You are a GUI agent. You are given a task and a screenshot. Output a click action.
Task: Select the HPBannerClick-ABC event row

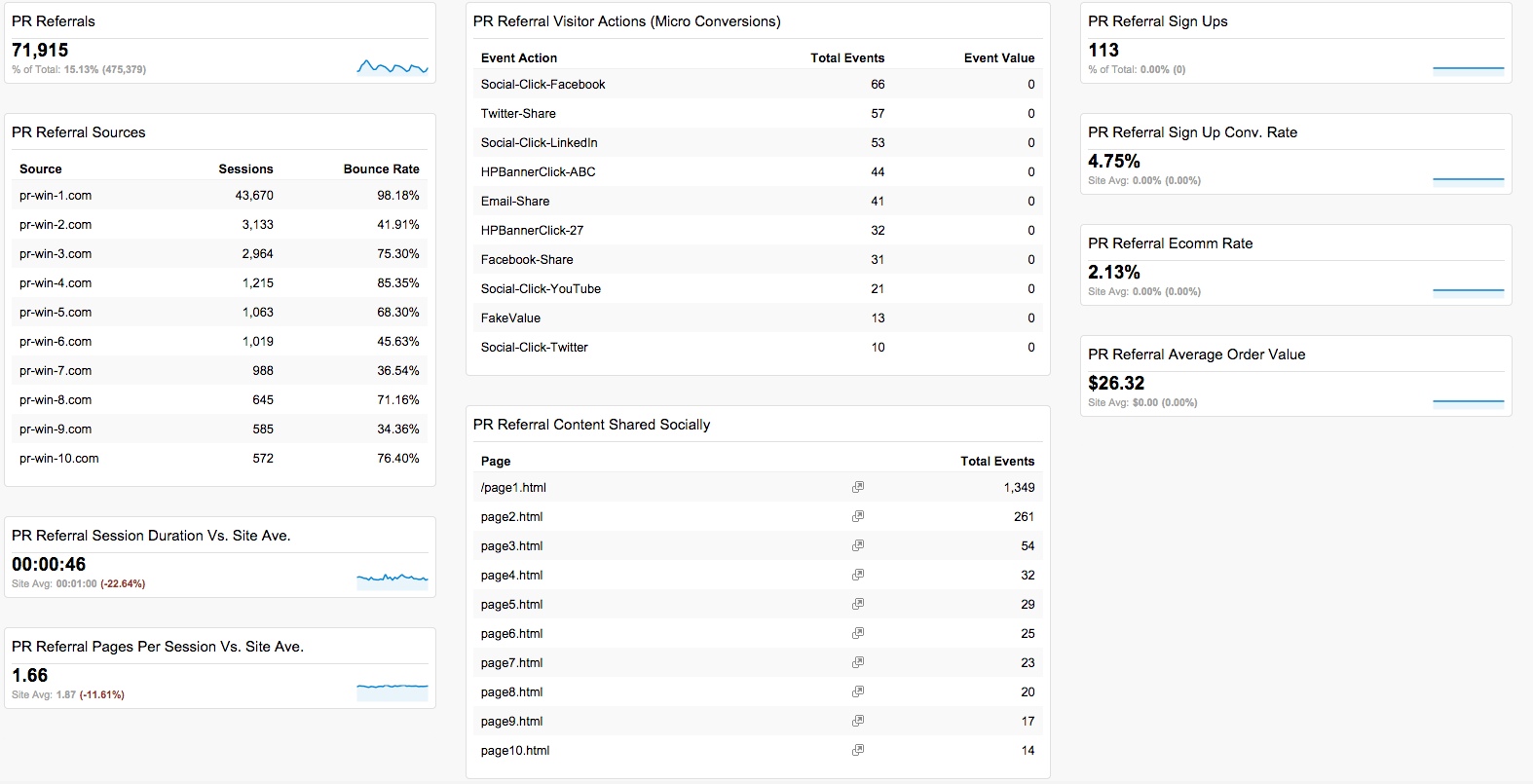pyautogui.click(x=758, y=172)
